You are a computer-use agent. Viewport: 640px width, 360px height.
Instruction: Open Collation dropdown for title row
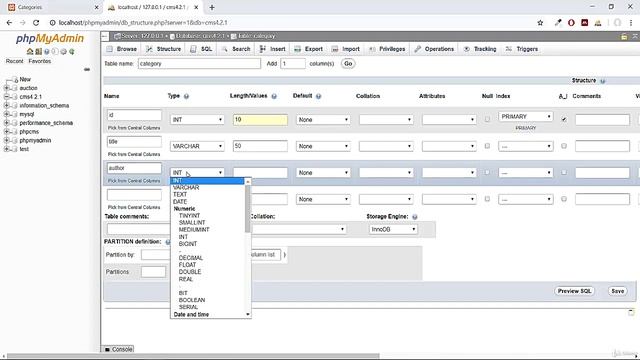[386, 146]
